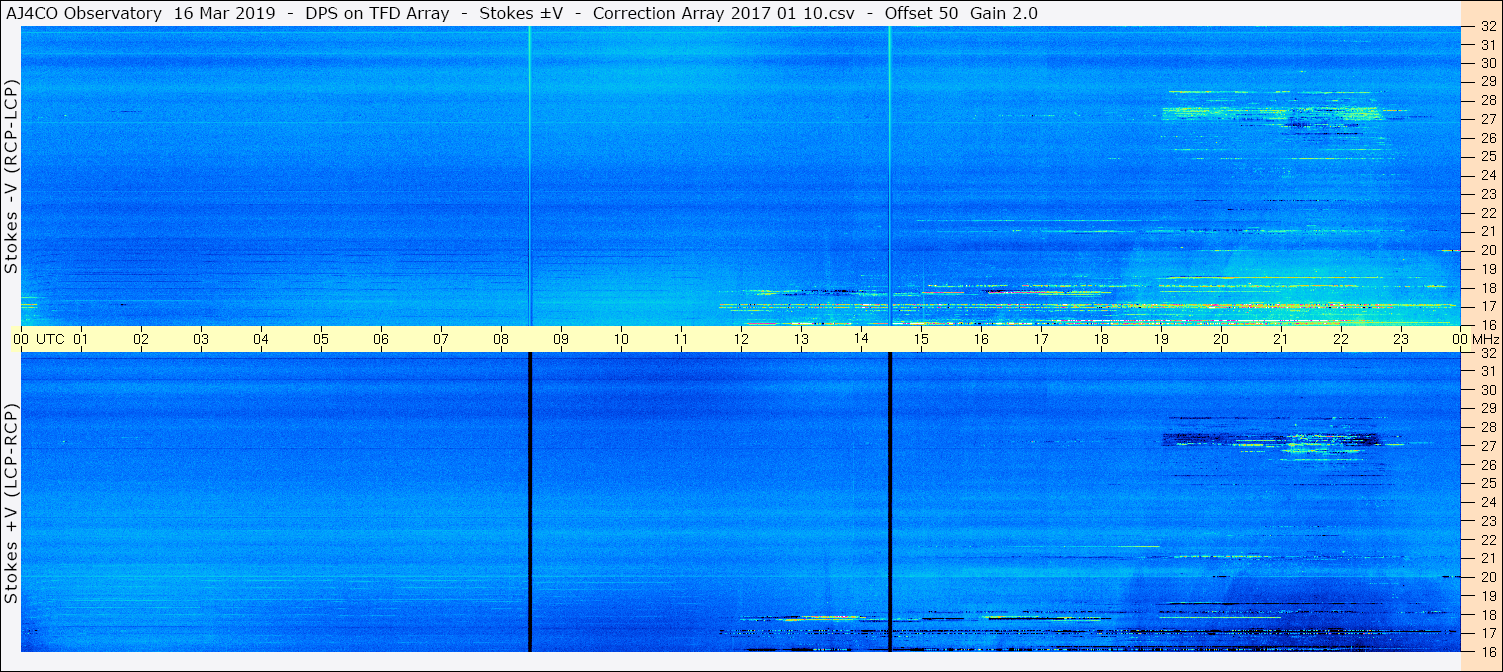Select the 06 hour tick on time axis
The height and width of the screenshot is (672, 1503).
[381, 339]
